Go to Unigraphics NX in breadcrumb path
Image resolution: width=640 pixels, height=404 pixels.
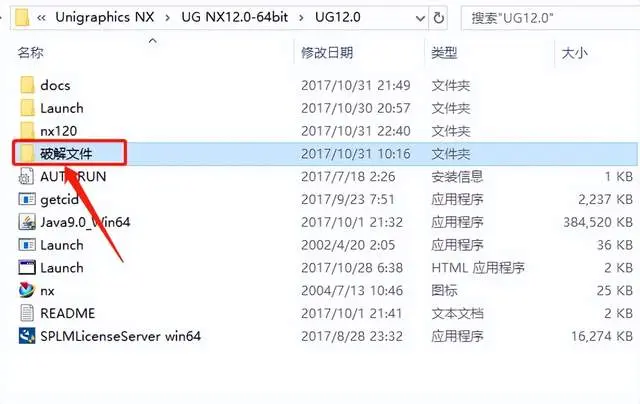[x=104, y=17]
